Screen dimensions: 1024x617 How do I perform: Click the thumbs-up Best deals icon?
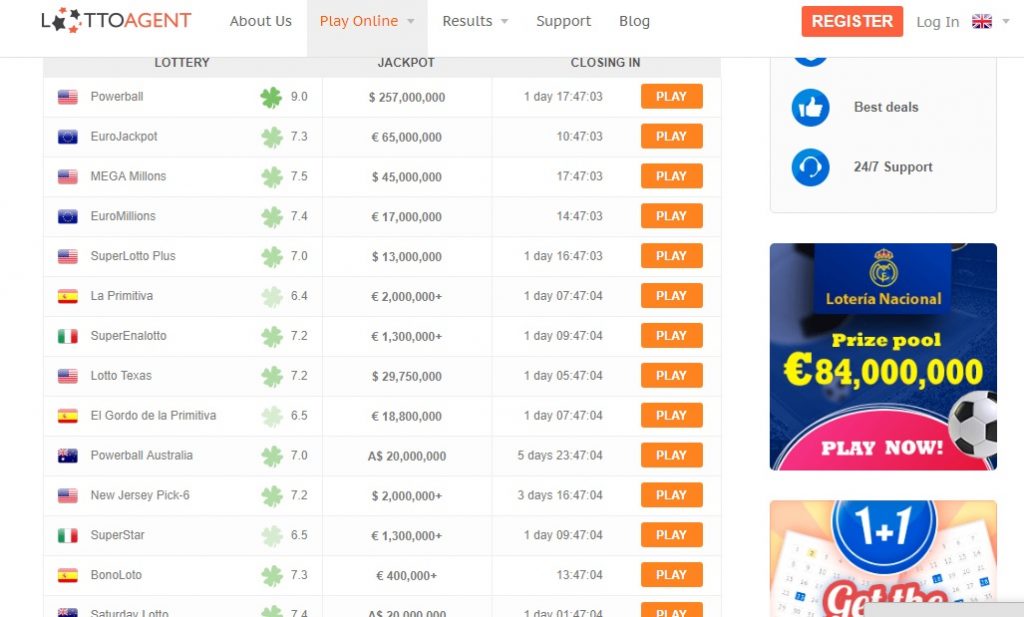810,108
